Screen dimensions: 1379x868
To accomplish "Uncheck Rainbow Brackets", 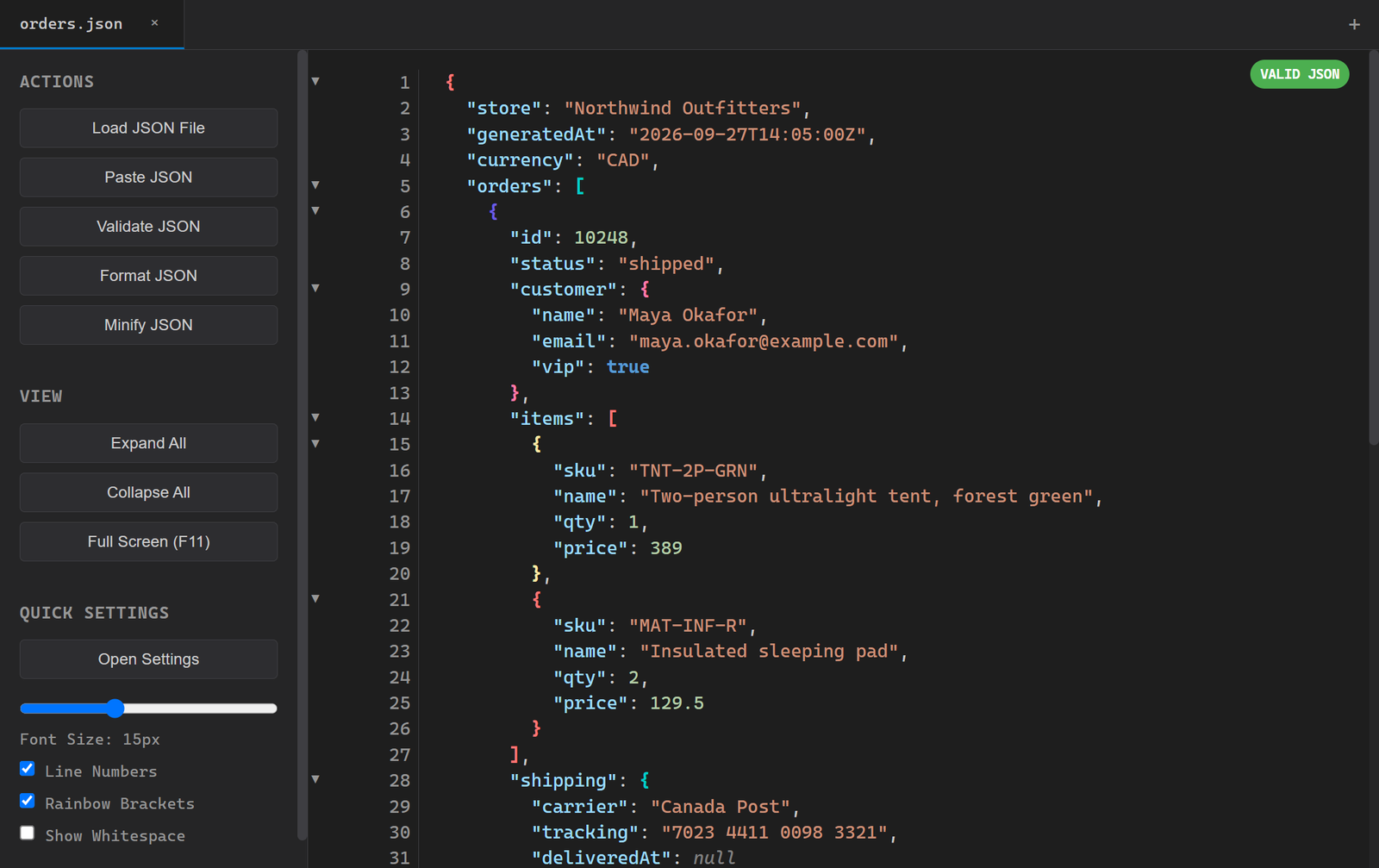I will pyautogui.click(x=28, y=801).
